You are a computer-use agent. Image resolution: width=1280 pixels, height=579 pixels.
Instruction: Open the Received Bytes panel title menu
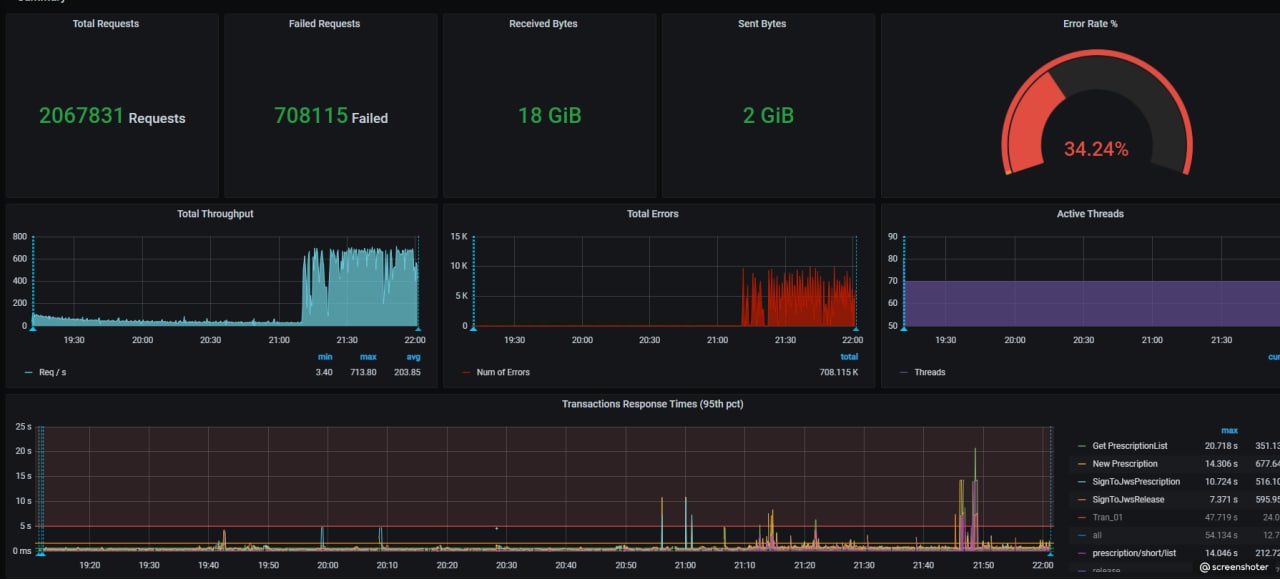click(x=543, y=23)
